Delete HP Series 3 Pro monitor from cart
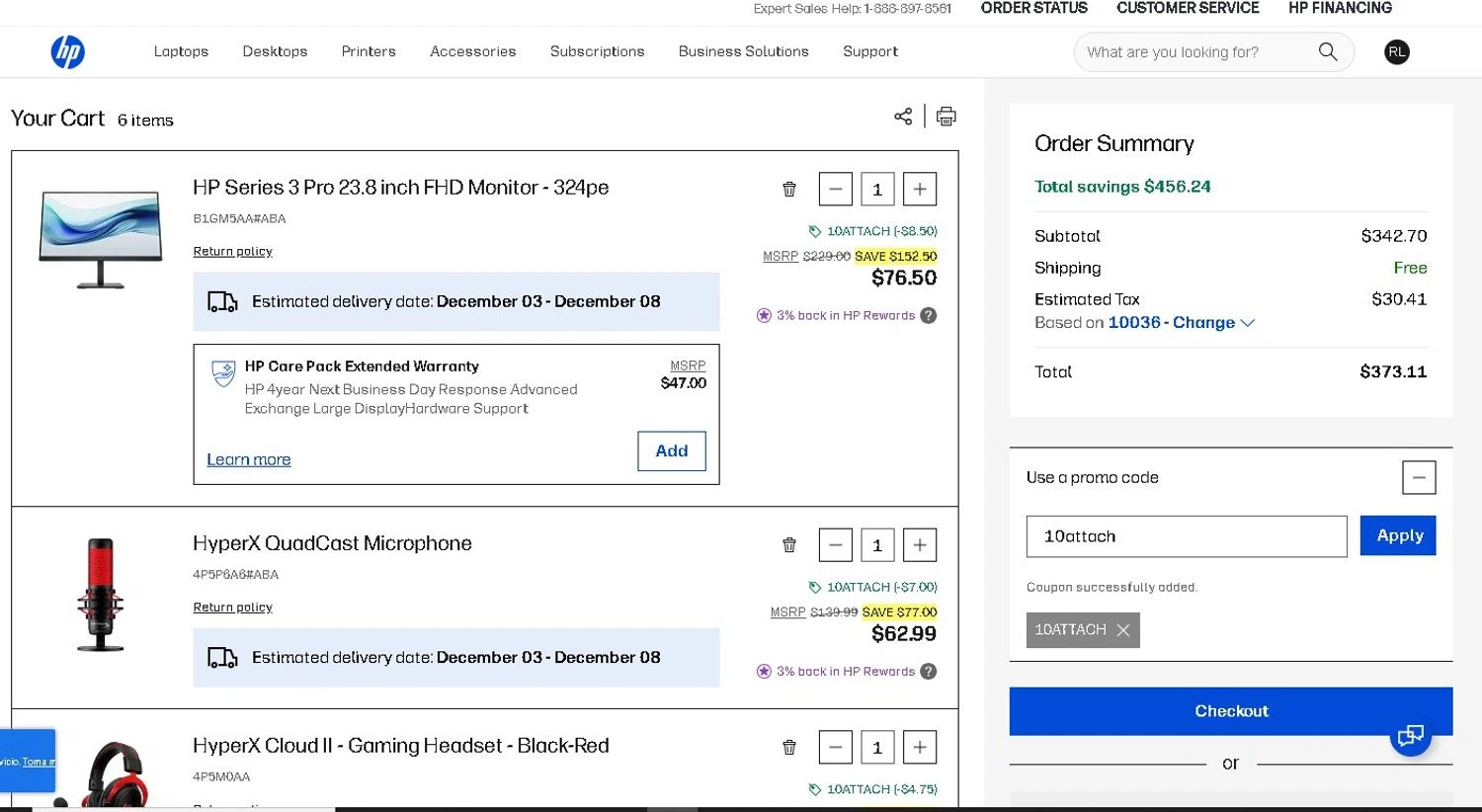Screen dimensions: 1482x812 tap(789, 189)
